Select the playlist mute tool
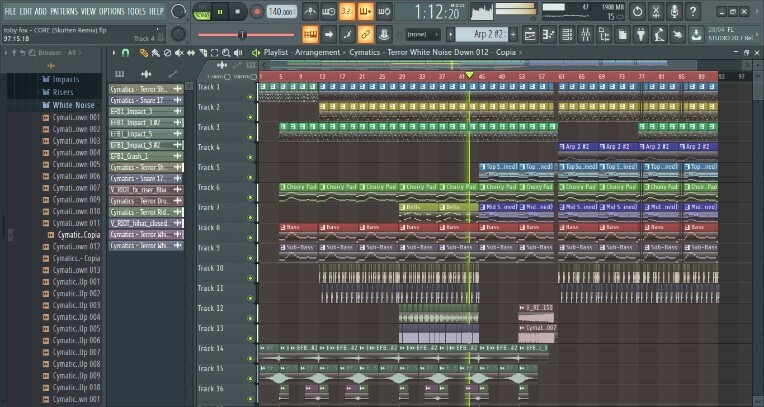Screen dimensions: 764x407 pos(179,53)
